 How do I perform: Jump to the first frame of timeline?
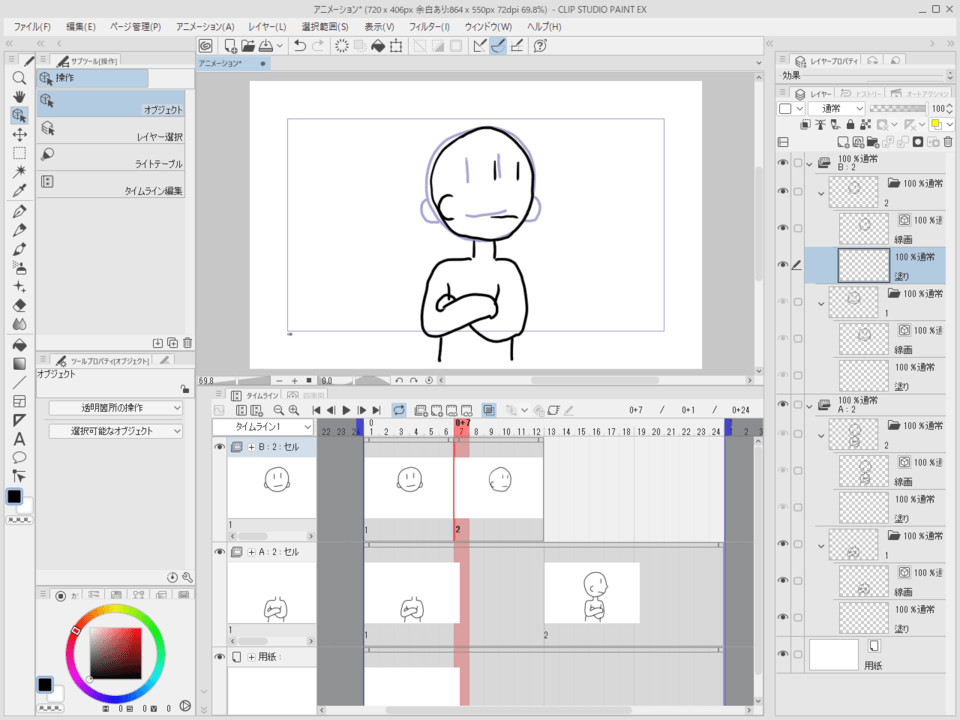[316, 410]
